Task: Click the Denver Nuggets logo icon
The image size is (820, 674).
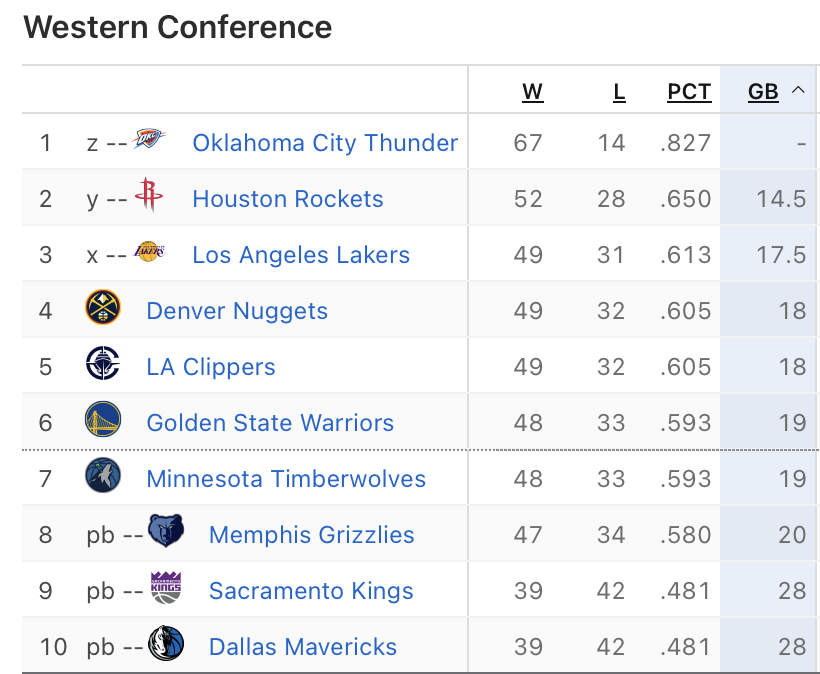Action: 103,308
